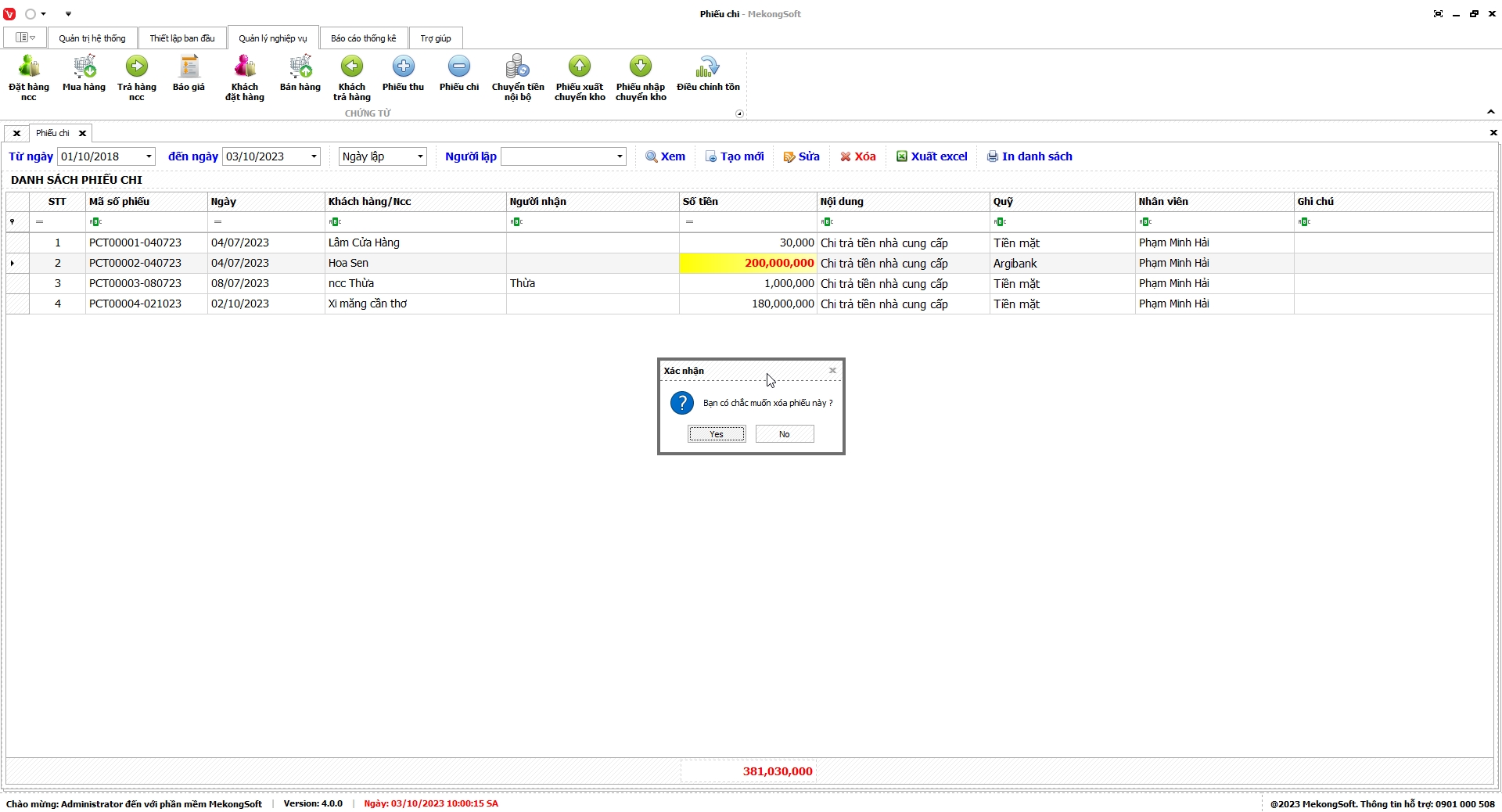Click the grid filter row funnel icon
The image size is (1502, 812).
coord(13,222)
